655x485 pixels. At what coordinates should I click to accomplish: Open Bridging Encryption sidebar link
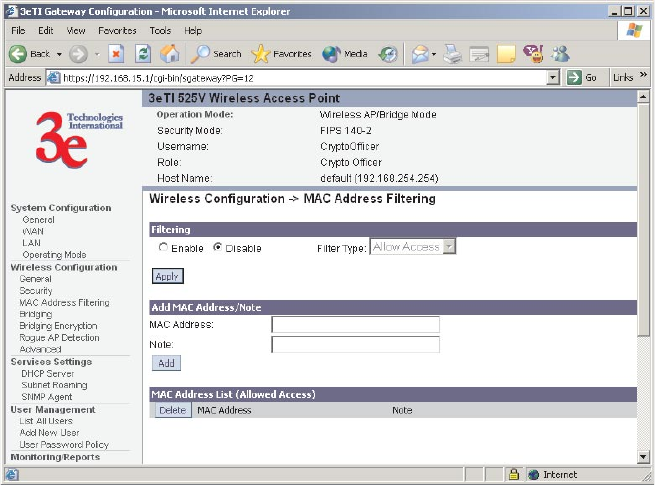(x=58, y=326)
